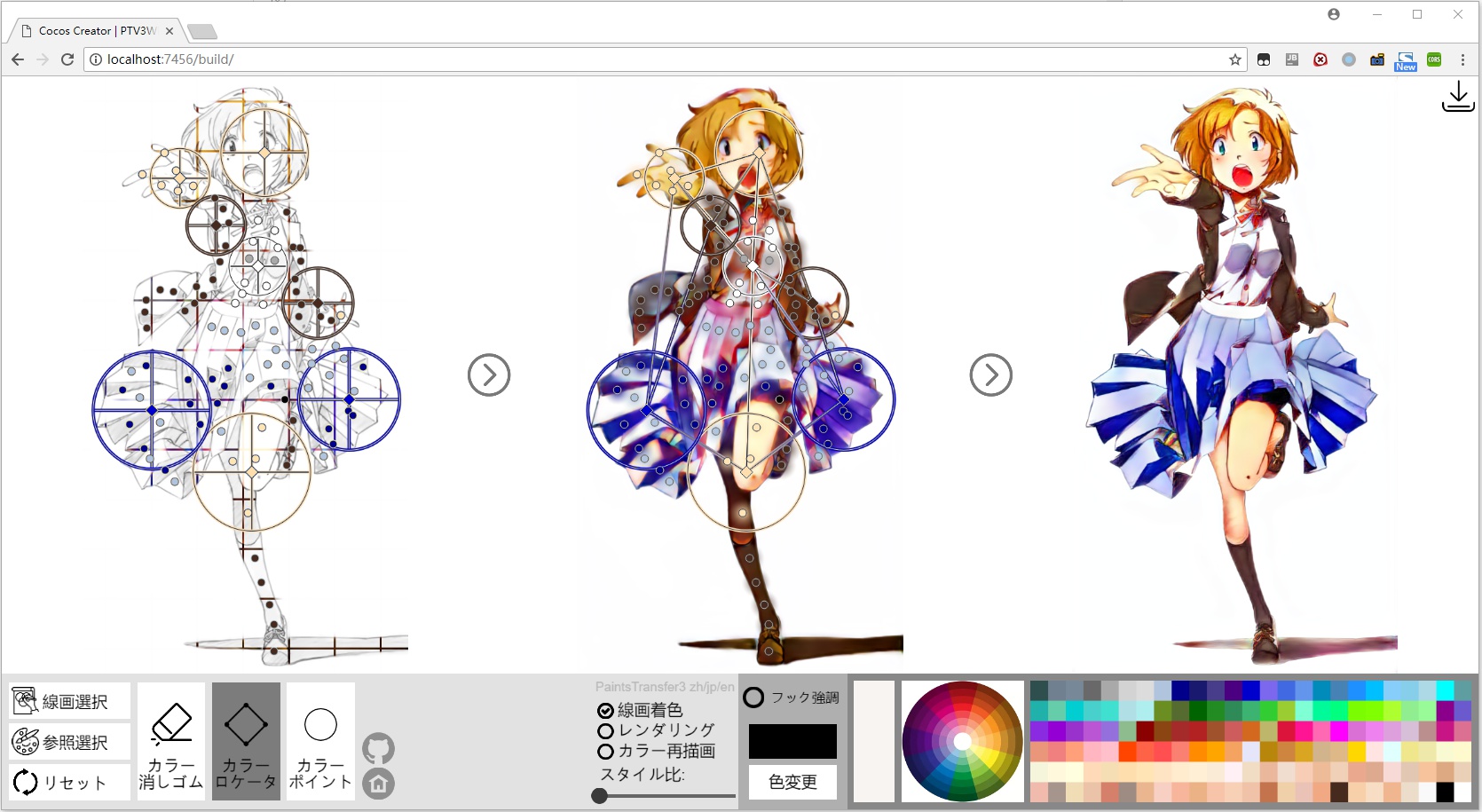Click the リセット button
The width and height of the screenshot is (1482, 812).
69,782
